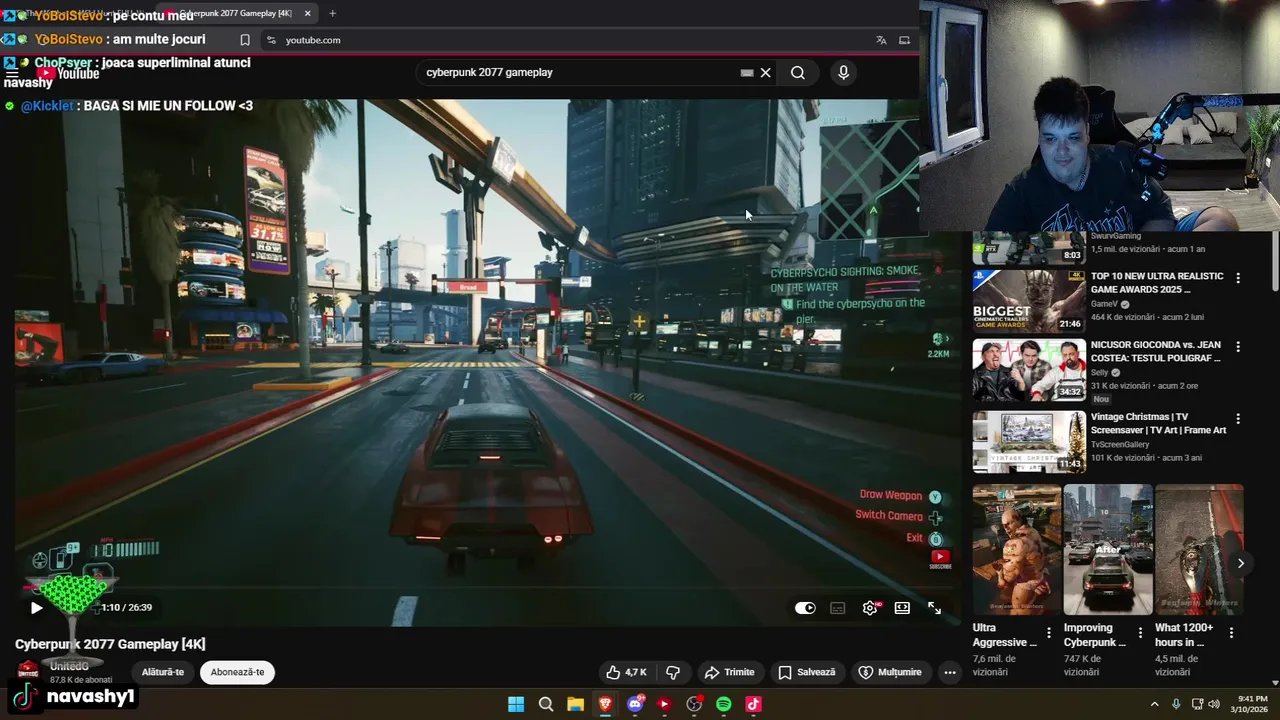The image size is (1280, 720).
Task: Close the Cyberpunk 2077 Gameplay tab
Action: 307,13
